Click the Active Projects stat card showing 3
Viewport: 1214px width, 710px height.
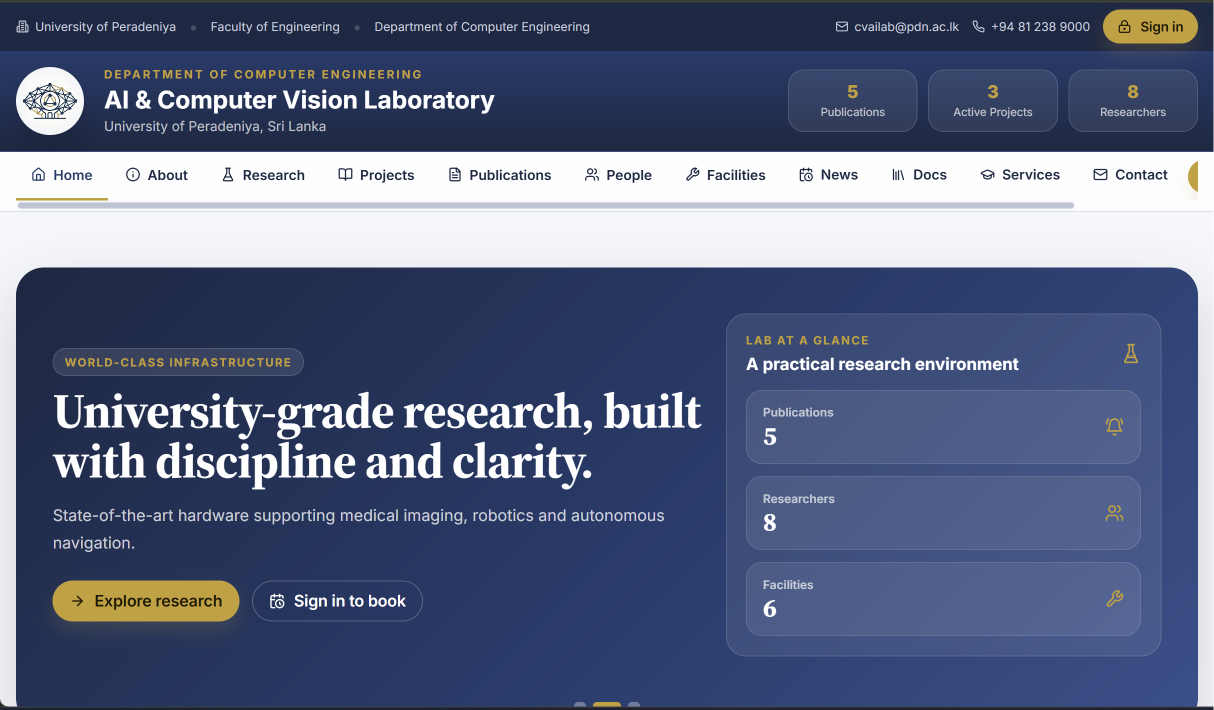(x=993, y=101)
